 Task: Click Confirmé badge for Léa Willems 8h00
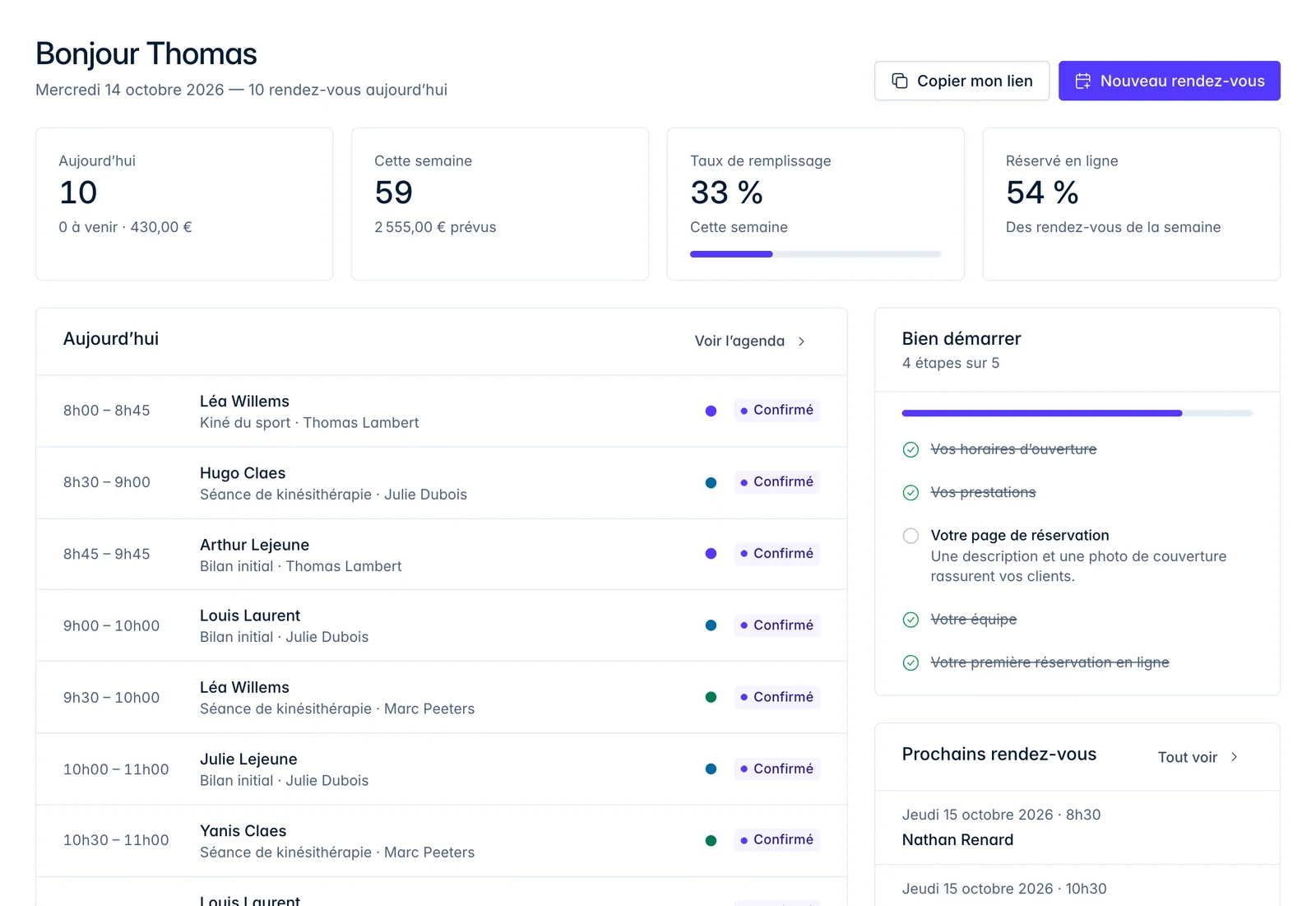click(x=776, y=410)
